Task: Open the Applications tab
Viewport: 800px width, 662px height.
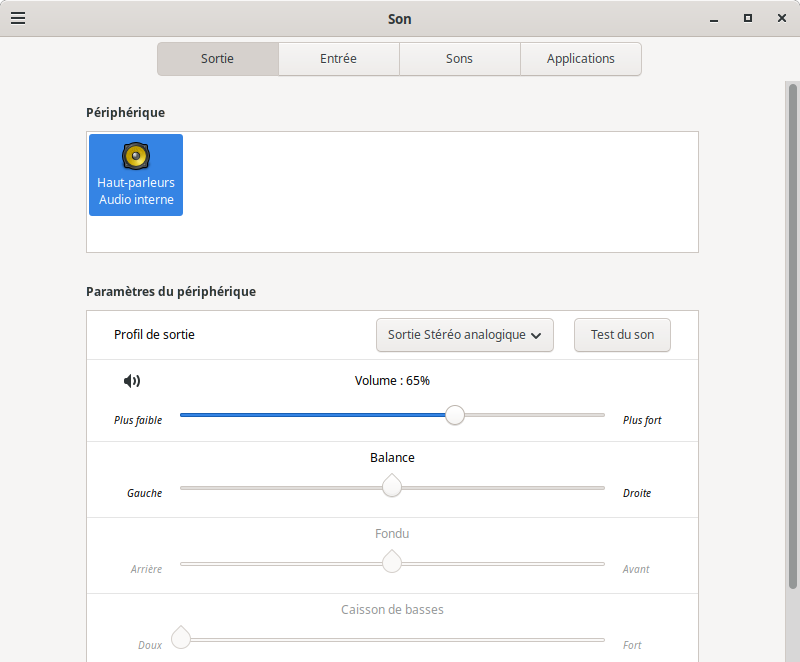Action: point(581,59)
